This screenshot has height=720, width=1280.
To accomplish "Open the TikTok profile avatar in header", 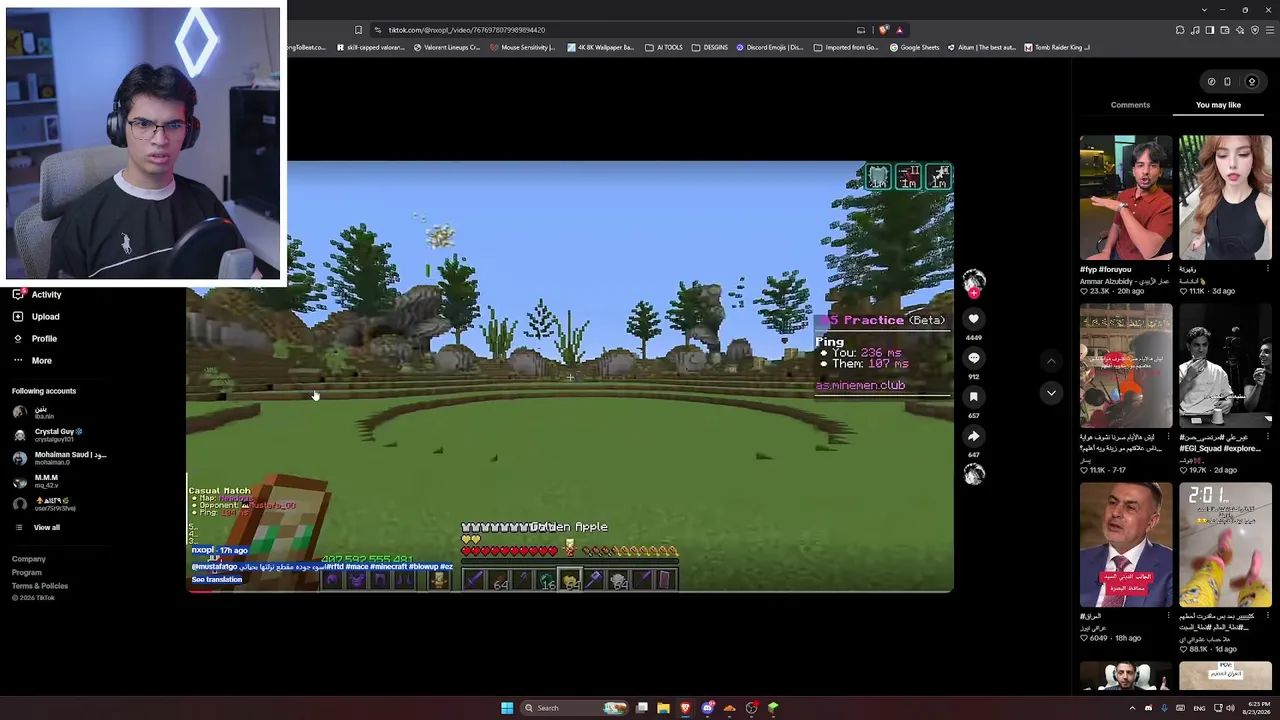I will tap(1251, 82).
